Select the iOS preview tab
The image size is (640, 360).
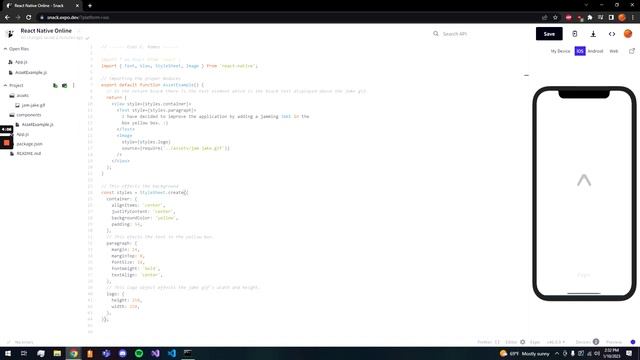point(580,51)
